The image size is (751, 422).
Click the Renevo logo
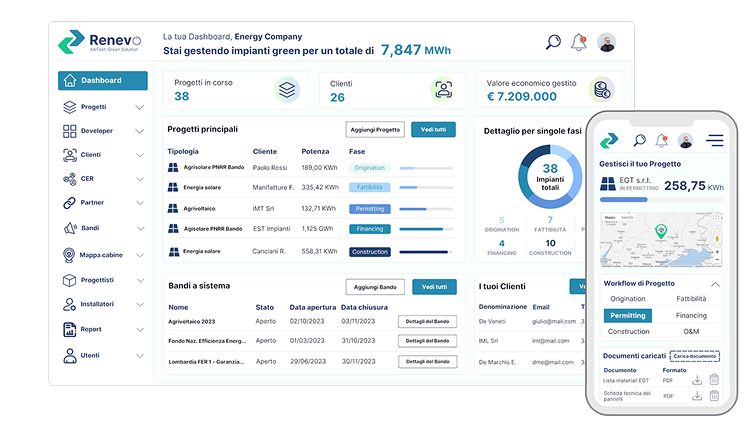(x=100, y=42)
